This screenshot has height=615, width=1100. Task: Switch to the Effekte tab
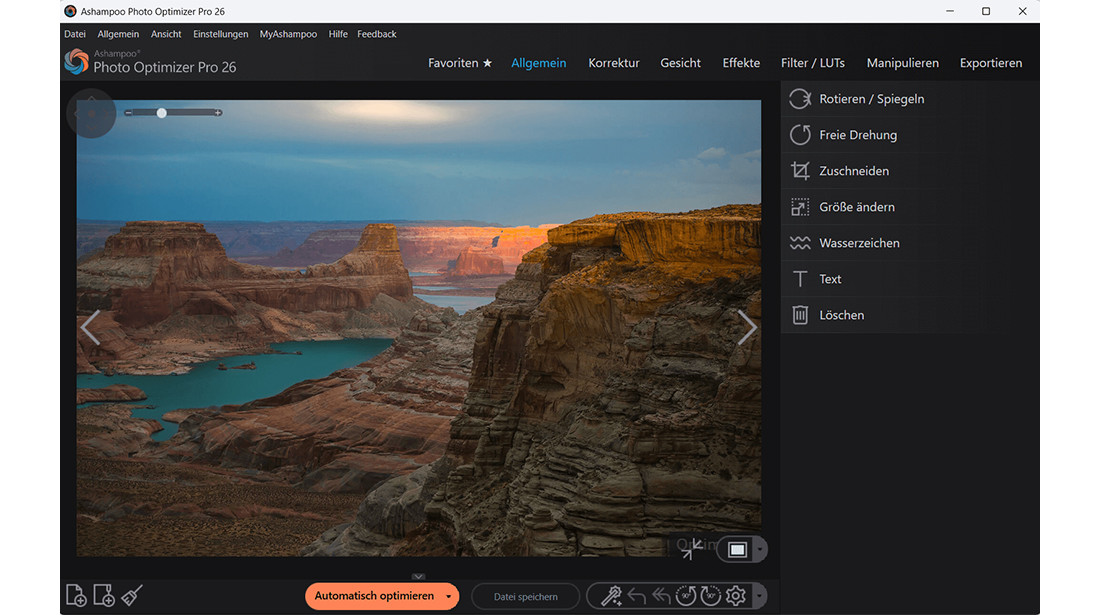[x=742, y=63]
